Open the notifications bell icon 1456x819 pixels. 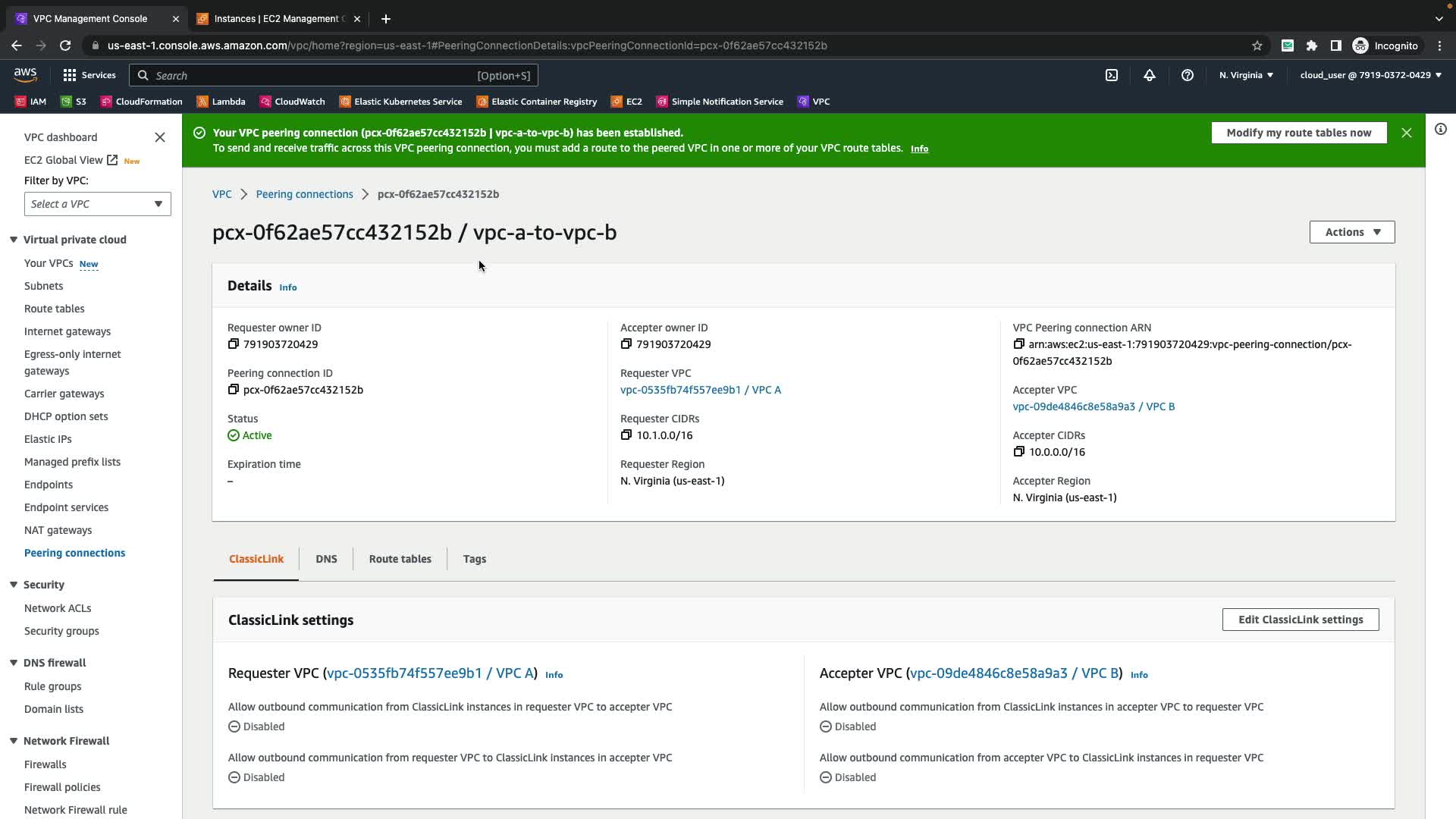1150,75
